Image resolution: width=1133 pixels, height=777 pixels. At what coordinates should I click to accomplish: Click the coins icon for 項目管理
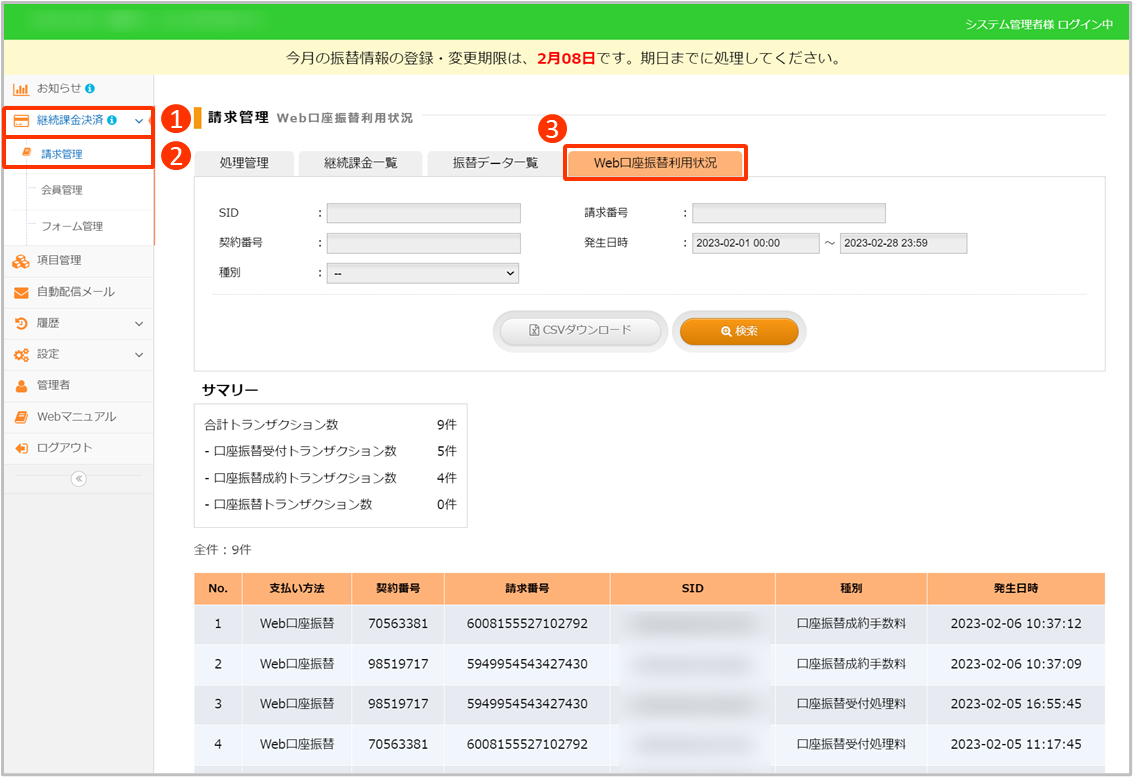point(20,261)
